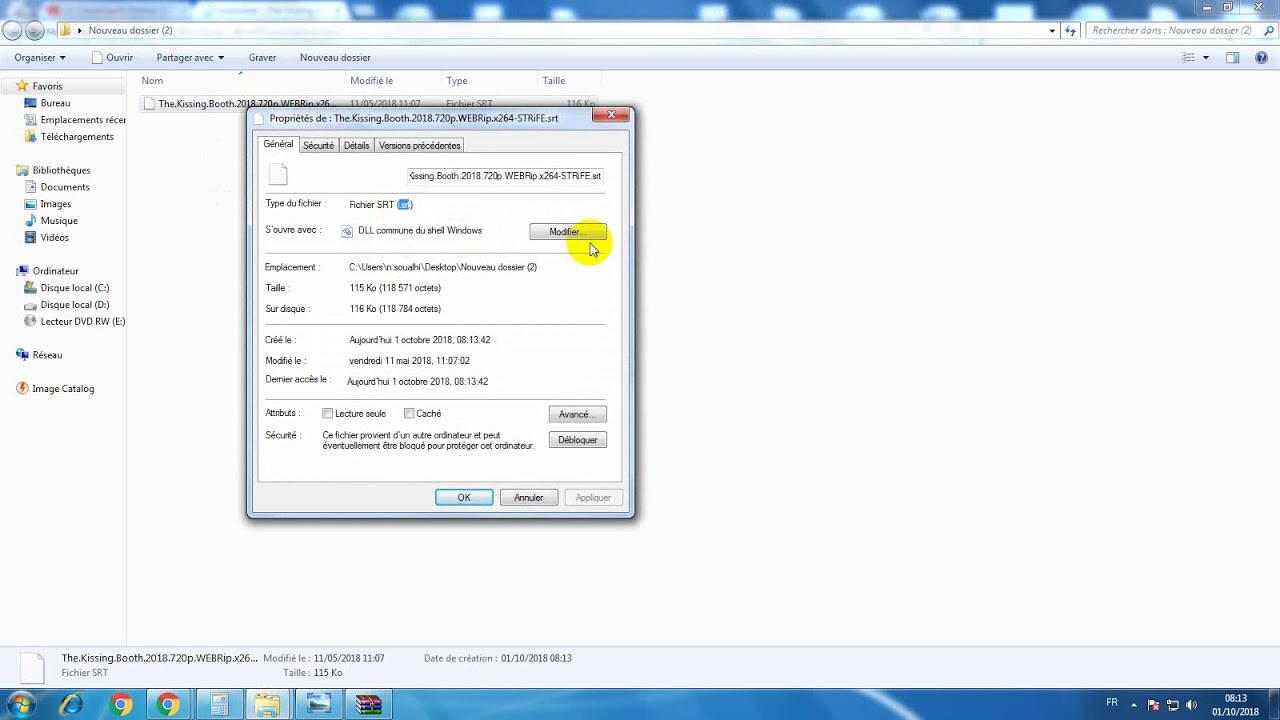1280x720 pixels.
Task: Click the Modifier... button
Action: pyautogui.click(x=568, y=232)
